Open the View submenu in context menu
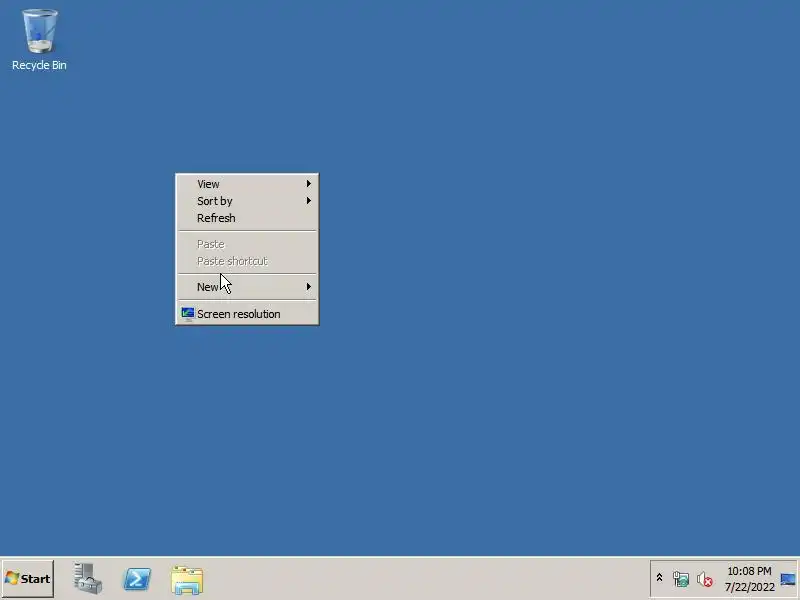800x600 pixels. pyautogui.click(x=247, y=184)
